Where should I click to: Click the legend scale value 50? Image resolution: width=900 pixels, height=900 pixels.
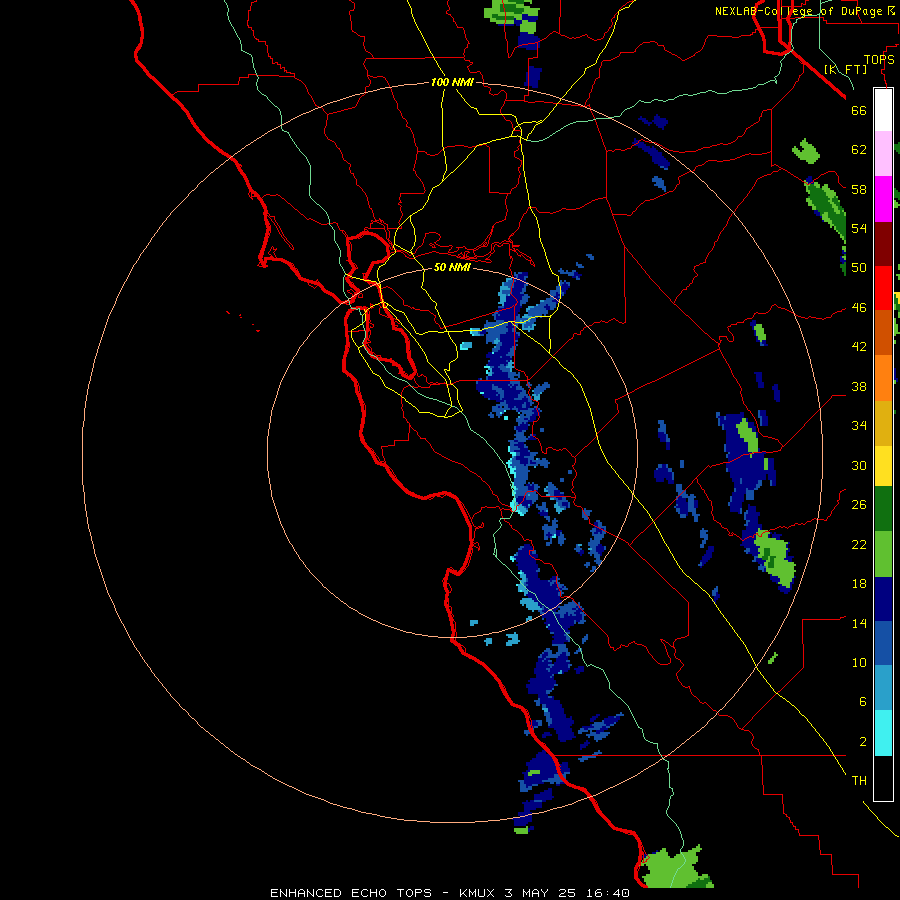859,268
